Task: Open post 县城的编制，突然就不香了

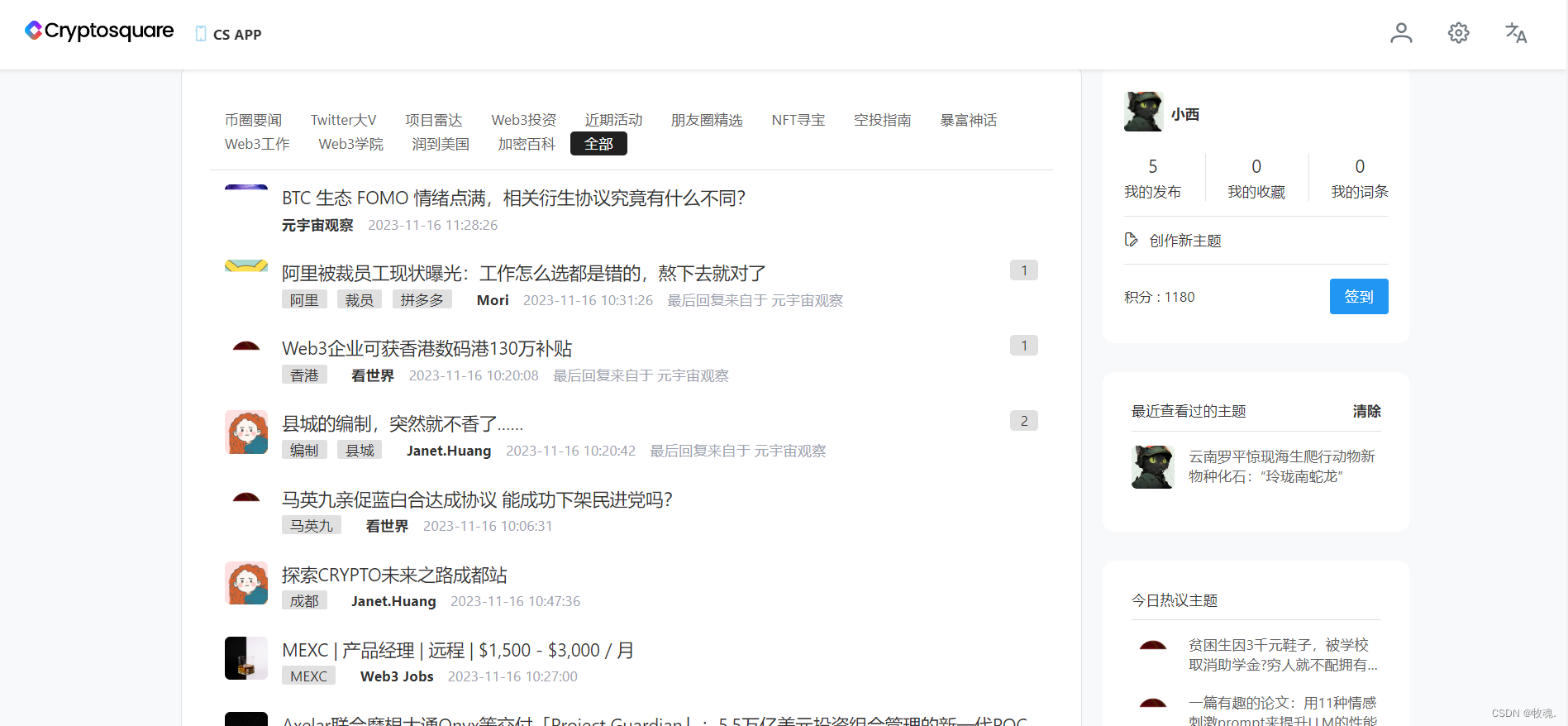Action: click(x=403, y=423)
